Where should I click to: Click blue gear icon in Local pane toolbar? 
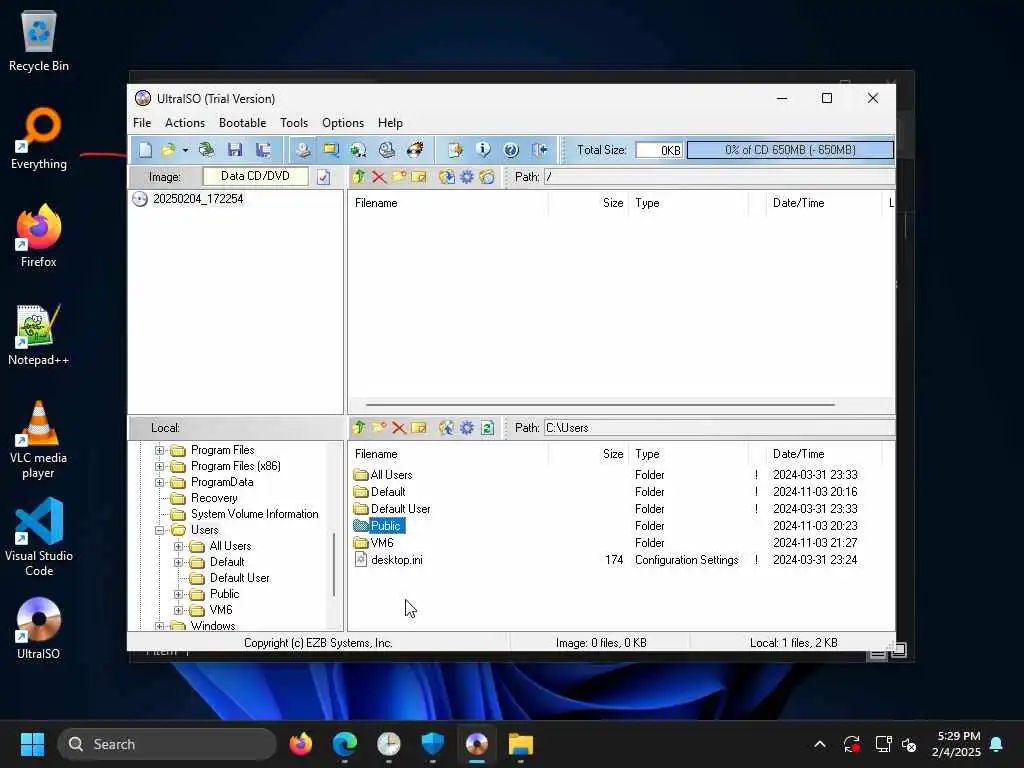click(467, 428)
